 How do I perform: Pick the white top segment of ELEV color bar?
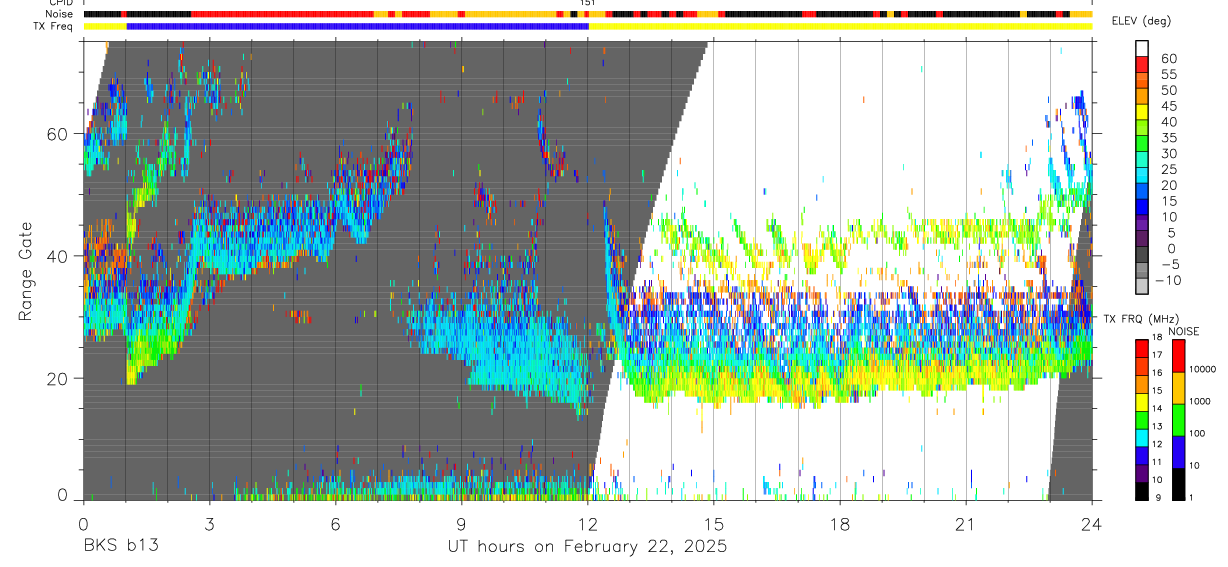pyautogui.click(x=1142, y=48)
